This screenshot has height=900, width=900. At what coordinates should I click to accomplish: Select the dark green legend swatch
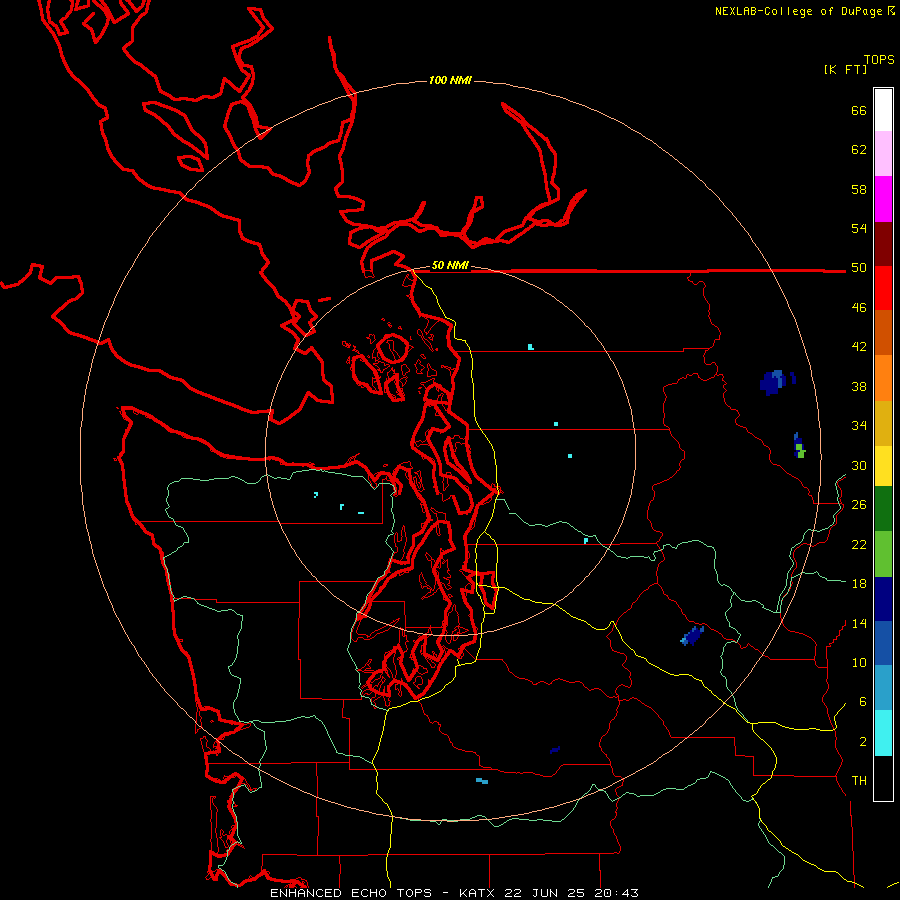(883, 508)
